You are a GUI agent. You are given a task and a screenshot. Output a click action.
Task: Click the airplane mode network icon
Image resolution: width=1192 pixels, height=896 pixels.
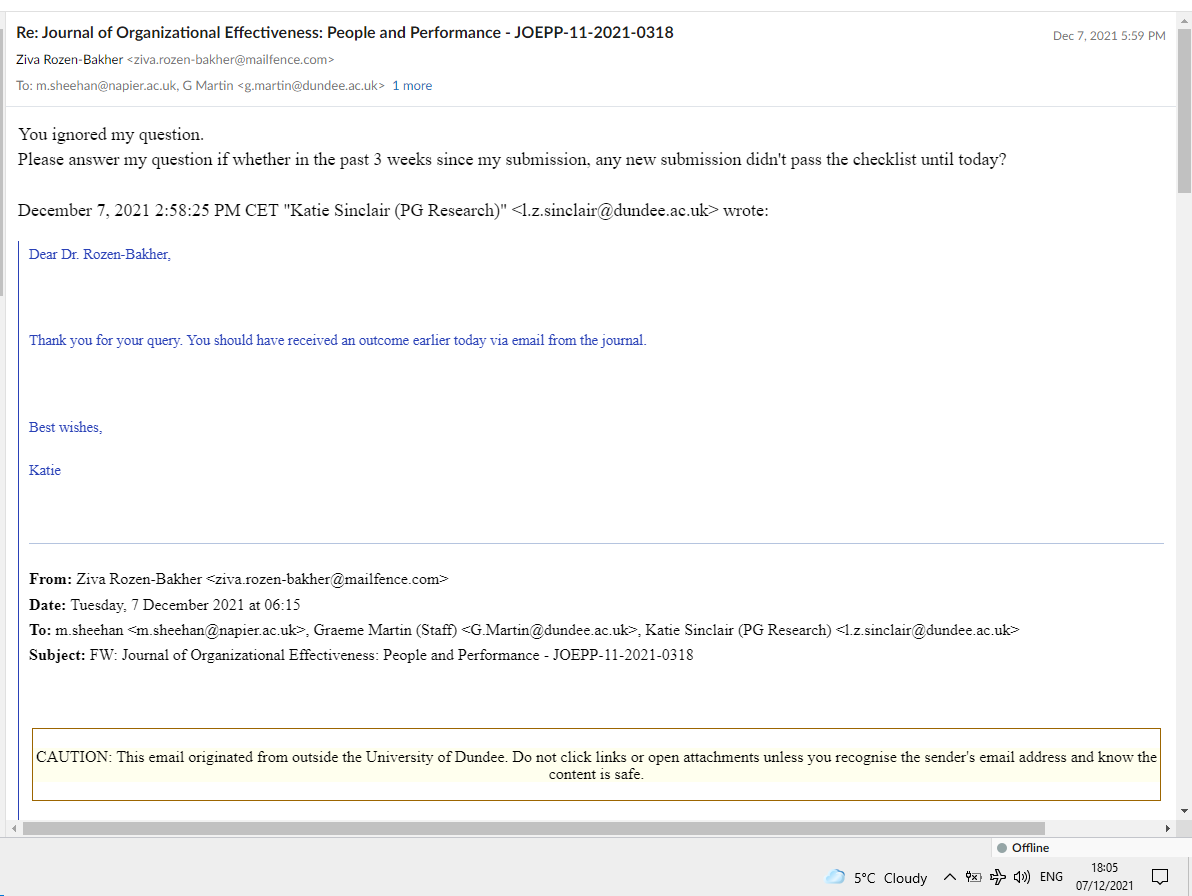(997, 877)
